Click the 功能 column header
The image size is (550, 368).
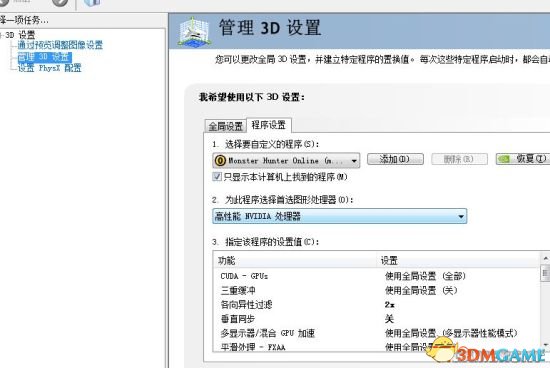point(295,260)
